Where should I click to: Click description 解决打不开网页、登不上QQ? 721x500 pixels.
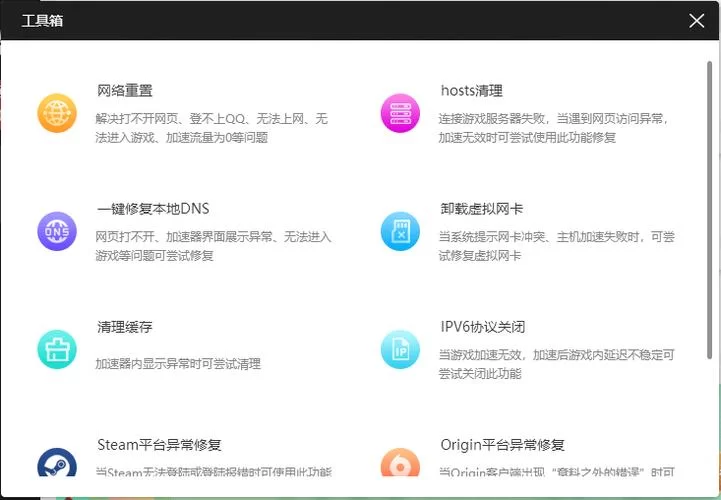coord(212,128)
